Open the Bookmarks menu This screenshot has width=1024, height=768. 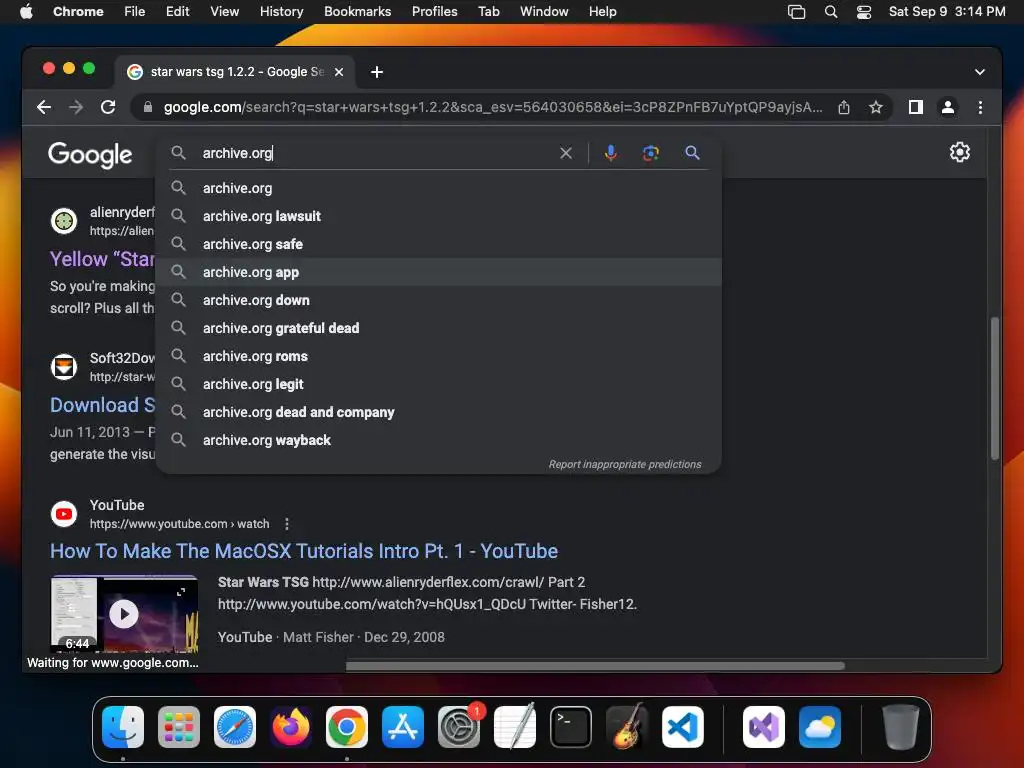[x=357, y=12]
